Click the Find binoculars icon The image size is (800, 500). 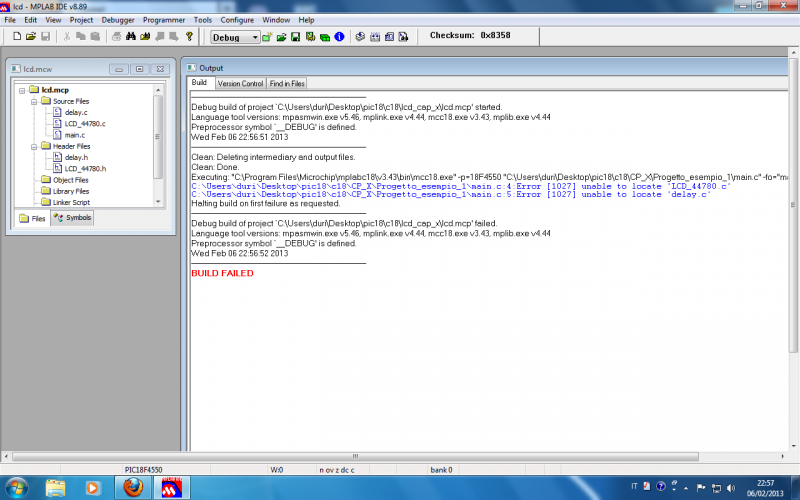tap(131, 36)
